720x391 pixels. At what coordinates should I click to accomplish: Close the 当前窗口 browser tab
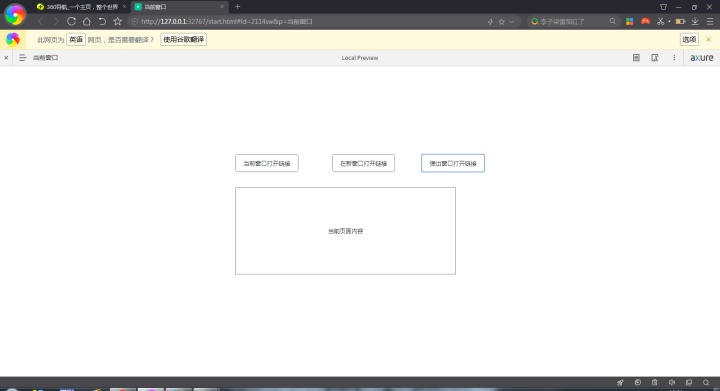(x=222, y=7)
